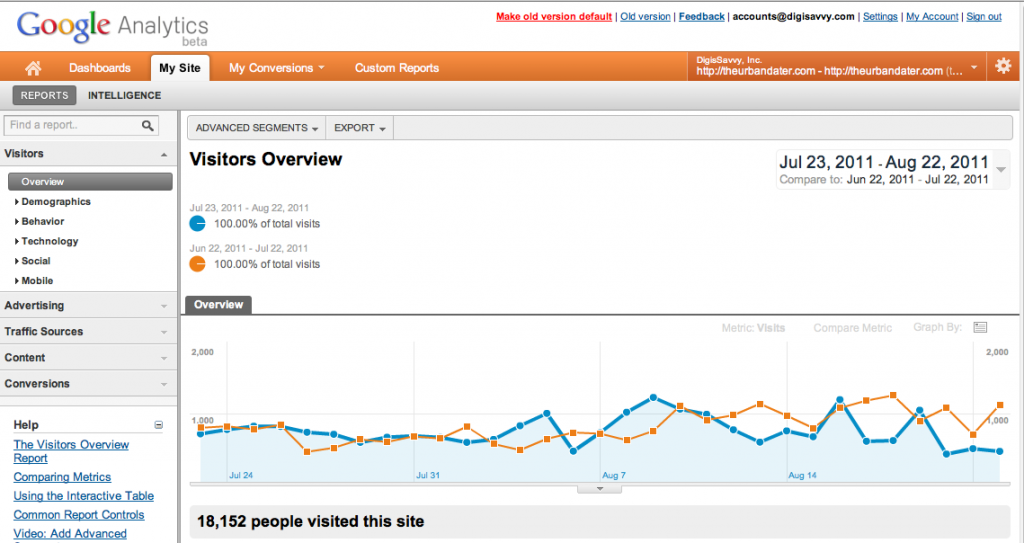
Task: Click the Aug 14 axis label
Action: (802, 476)
